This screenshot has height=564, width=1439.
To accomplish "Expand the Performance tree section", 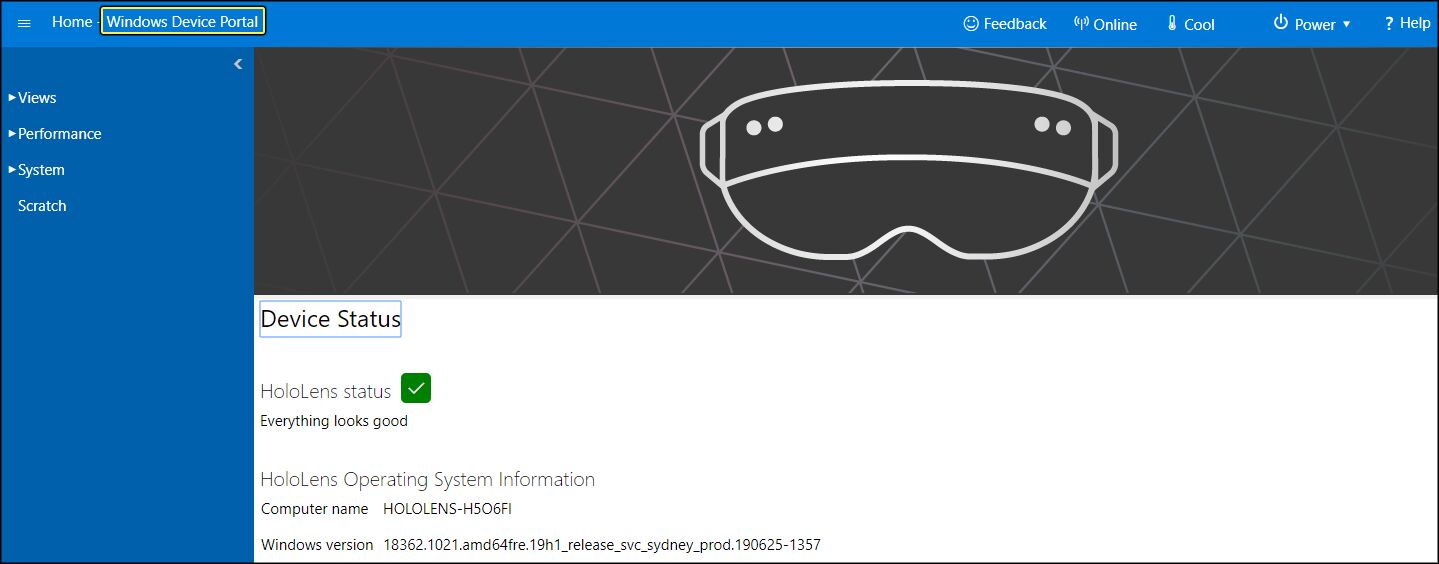I will pos(55,134).
